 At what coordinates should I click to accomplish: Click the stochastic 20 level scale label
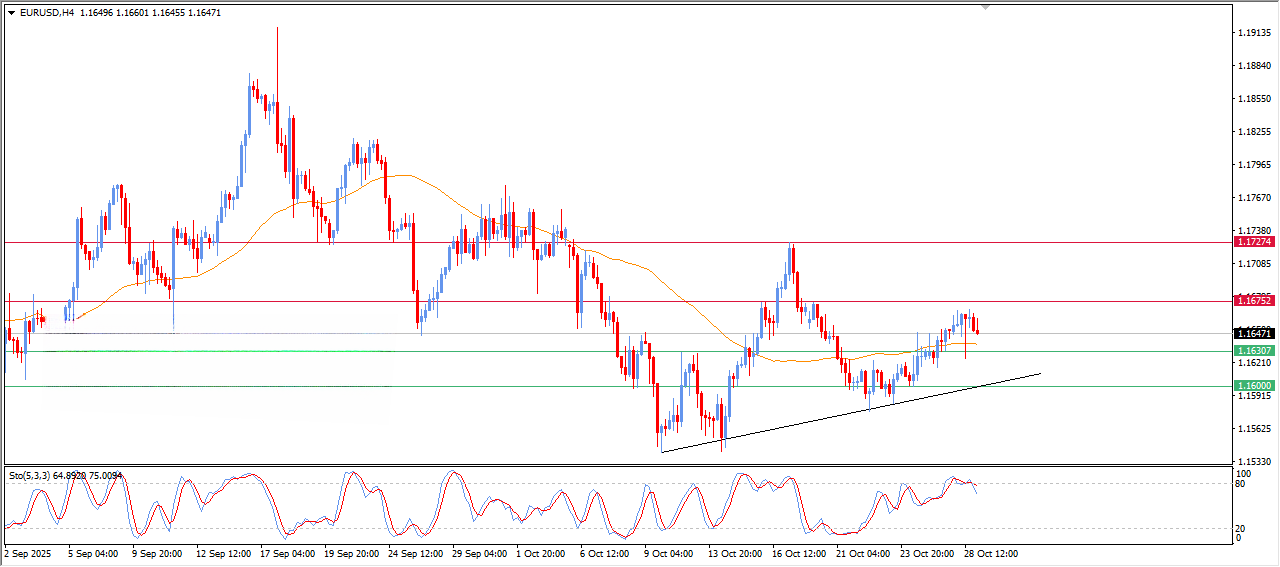pyautogui.click(x=1242, y=528)
